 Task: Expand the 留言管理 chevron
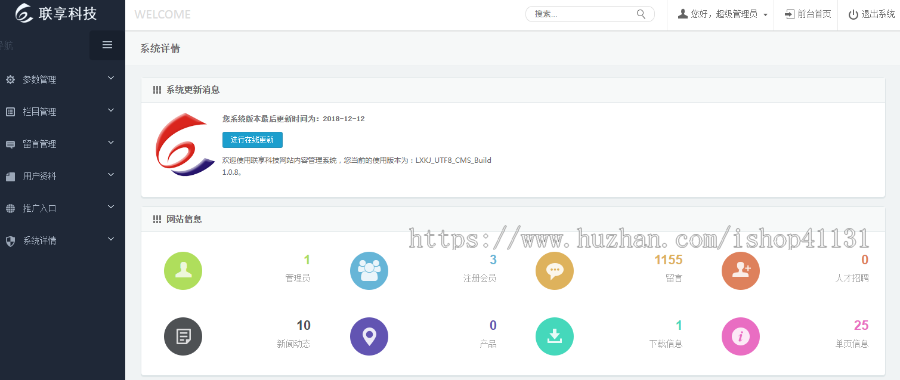[111, 142]
